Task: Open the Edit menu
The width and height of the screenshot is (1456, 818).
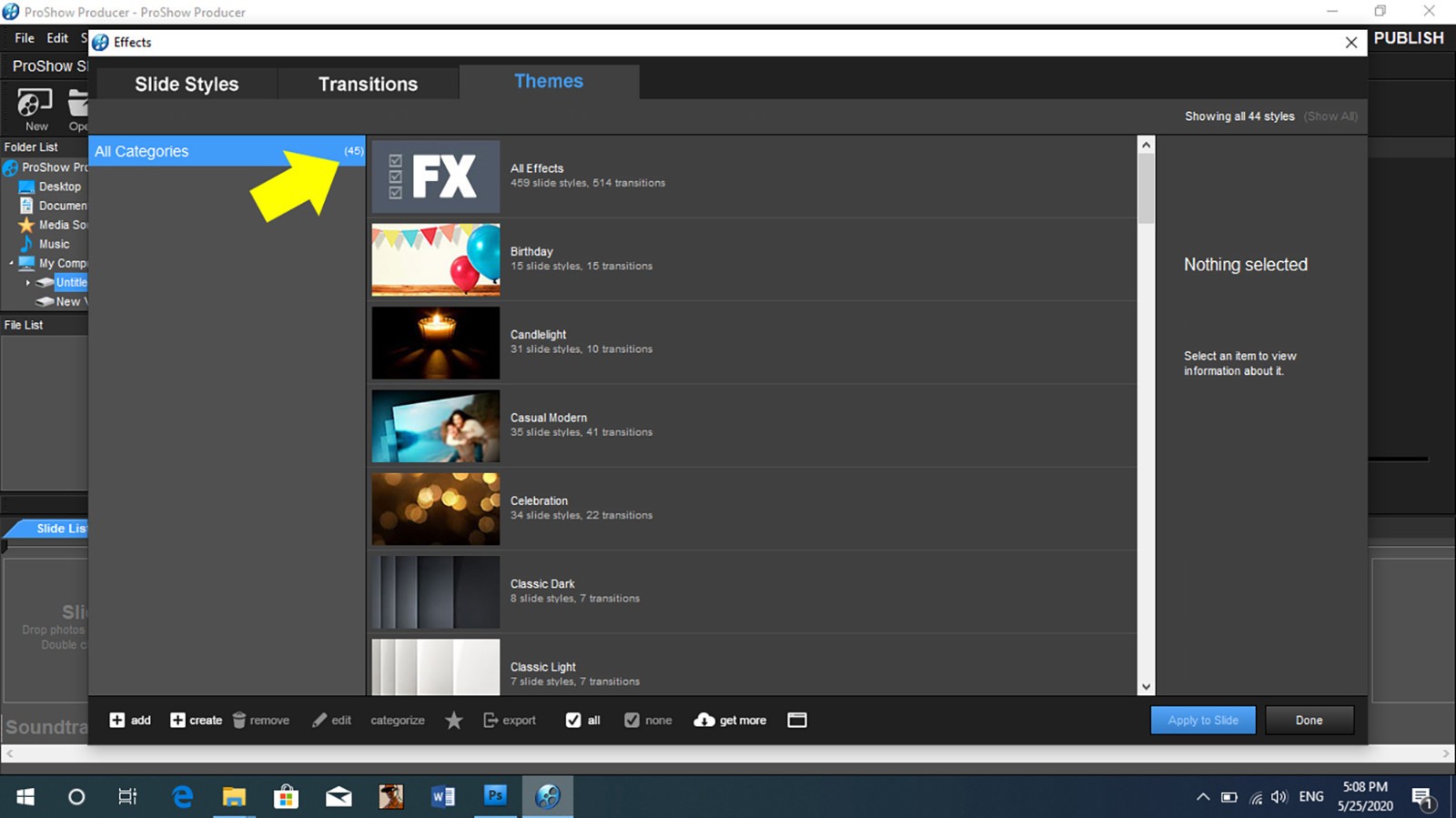Action: point(57,38)
